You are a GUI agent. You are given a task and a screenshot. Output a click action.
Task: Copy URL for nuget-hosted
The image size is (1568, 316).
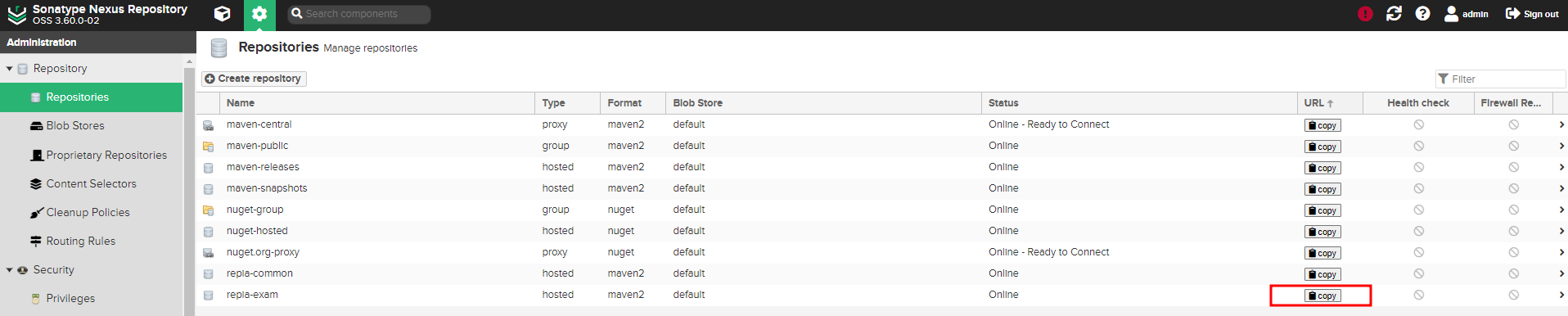[x=1322, y=232]
